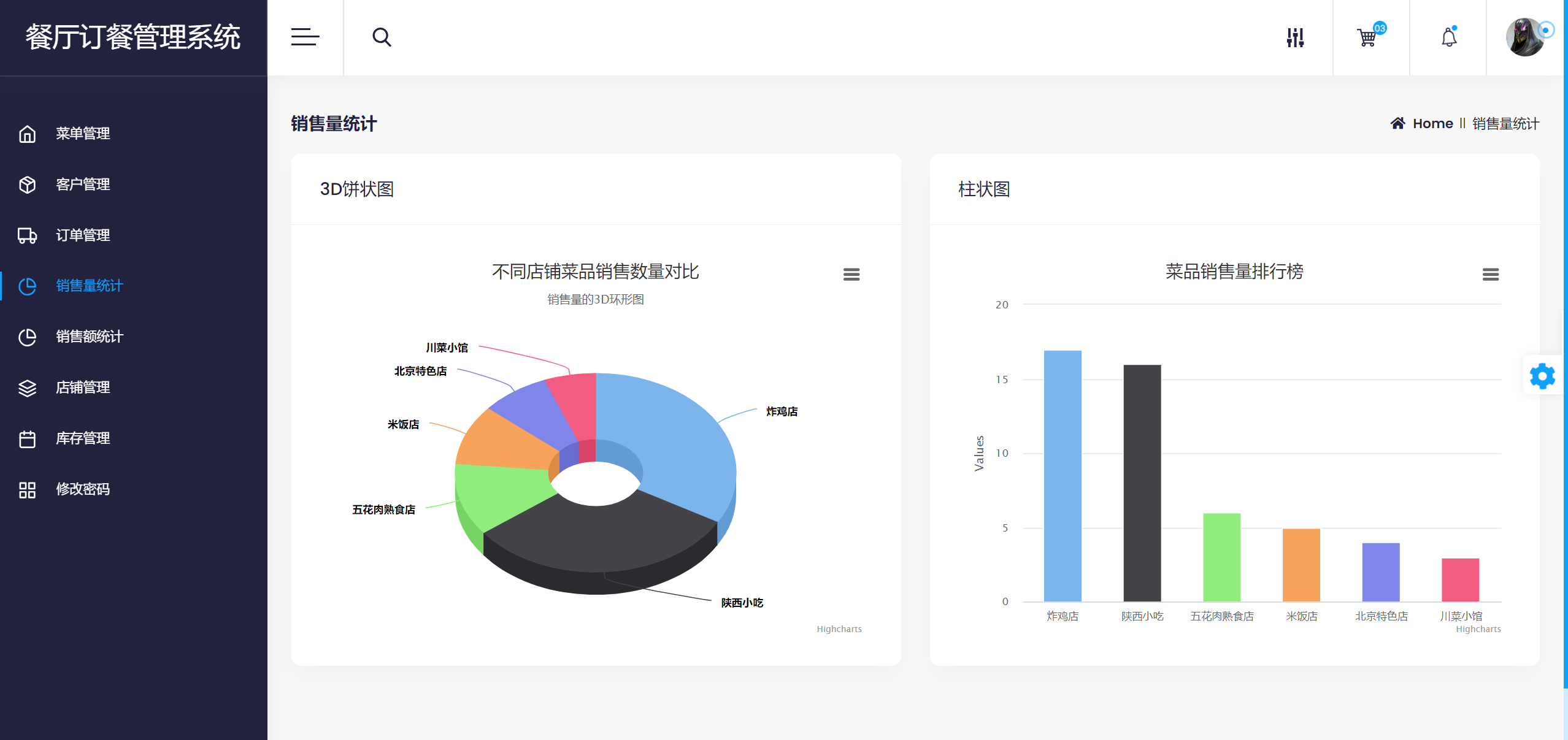Image resolution: width=1568 pixels, height=740 pixels.
Task: Open the 3D pie chart export menu
Action: tap(852, 274)
